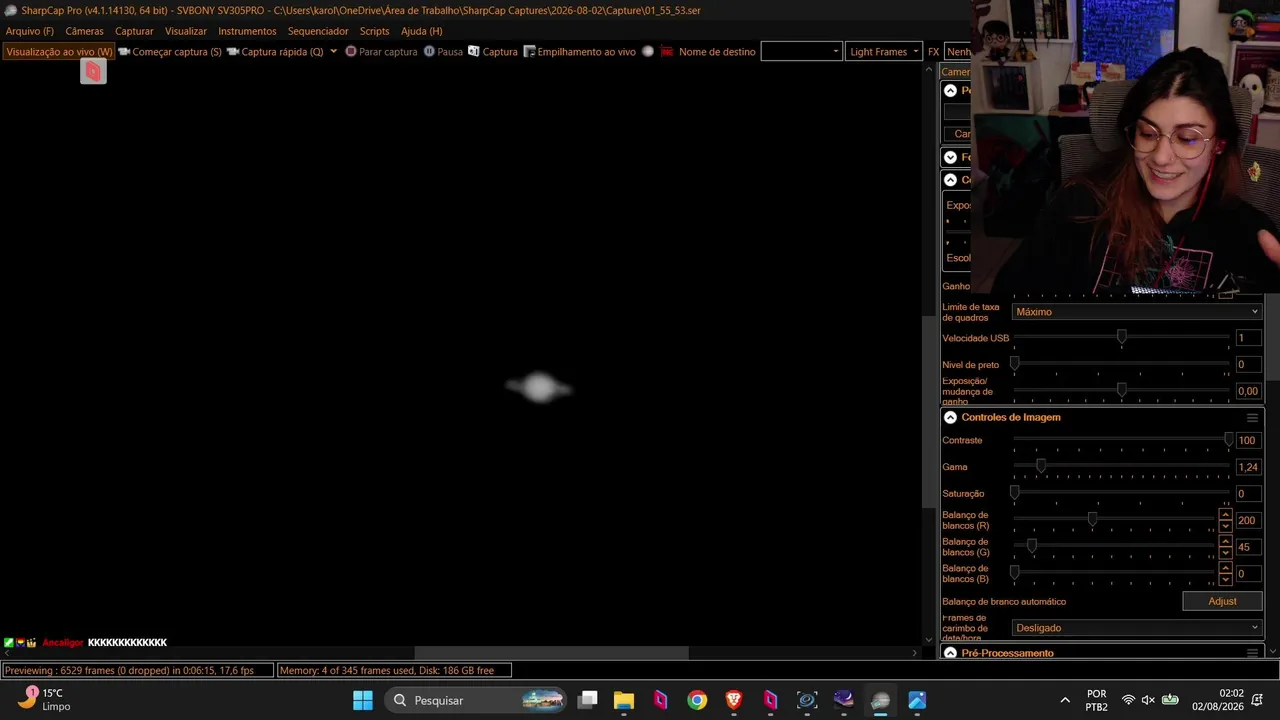Open SharpCap taskbar icon
This screenshot has width=1280, height=720.
click(880, 700)
